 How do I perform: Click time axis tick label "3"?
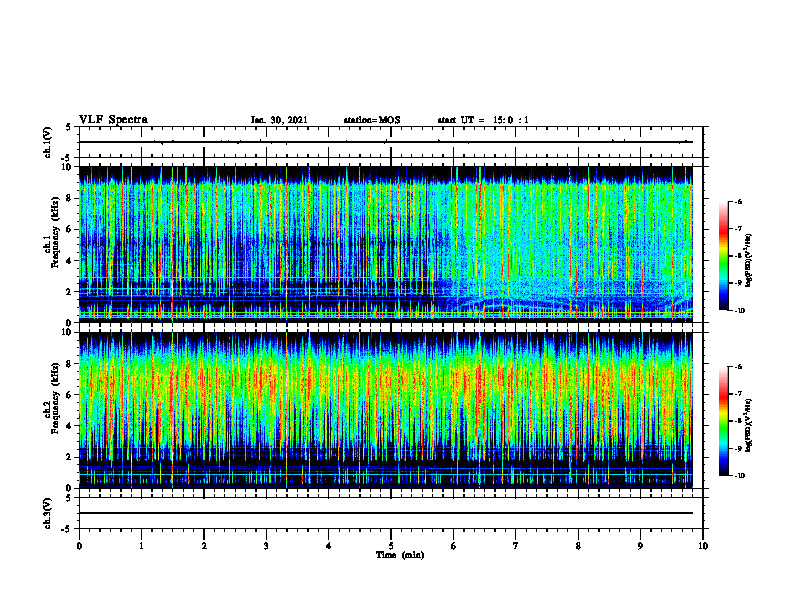[266, 546]
